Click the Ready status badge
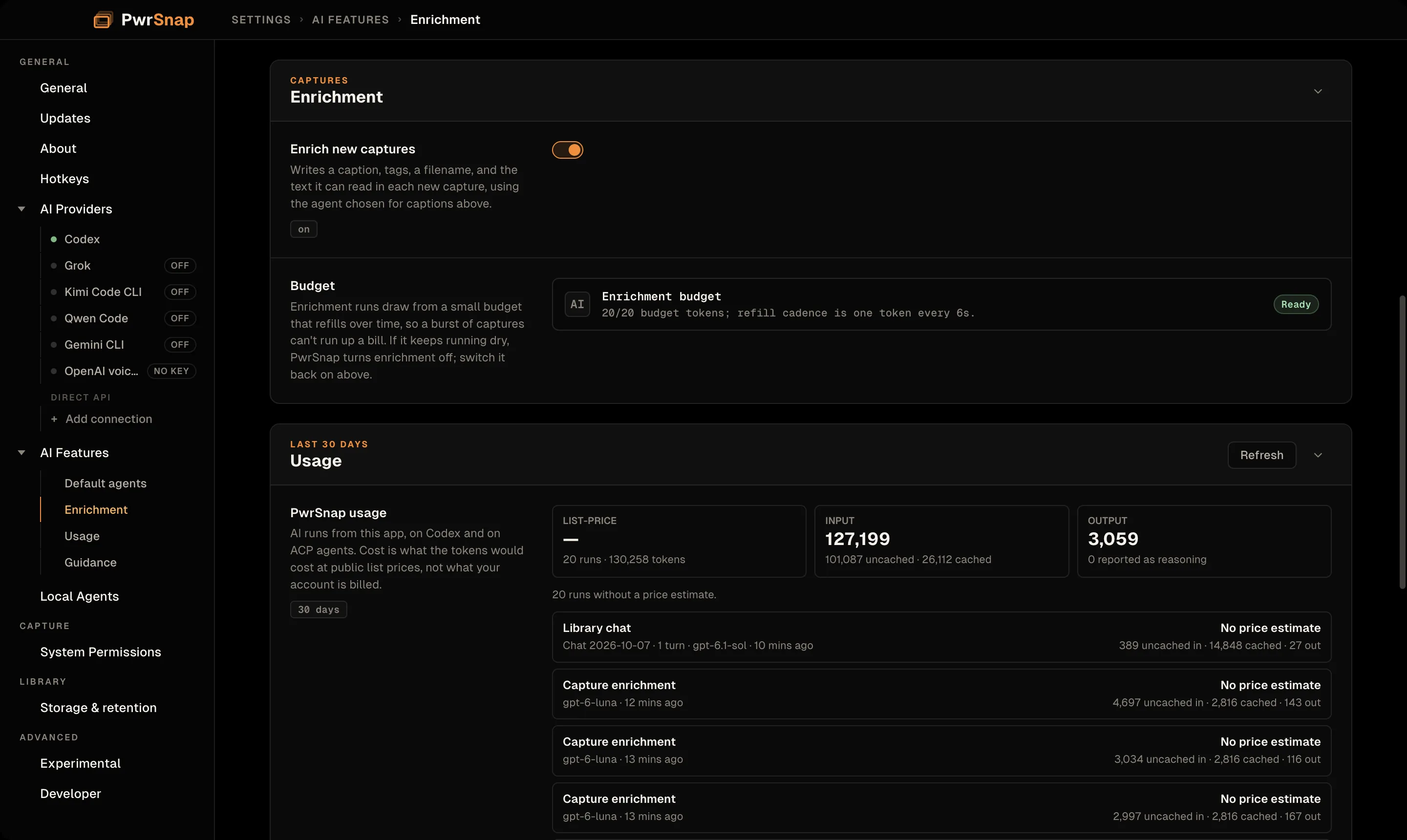The width and height of the screenshot is (1407, 840). pos(1296,304)
